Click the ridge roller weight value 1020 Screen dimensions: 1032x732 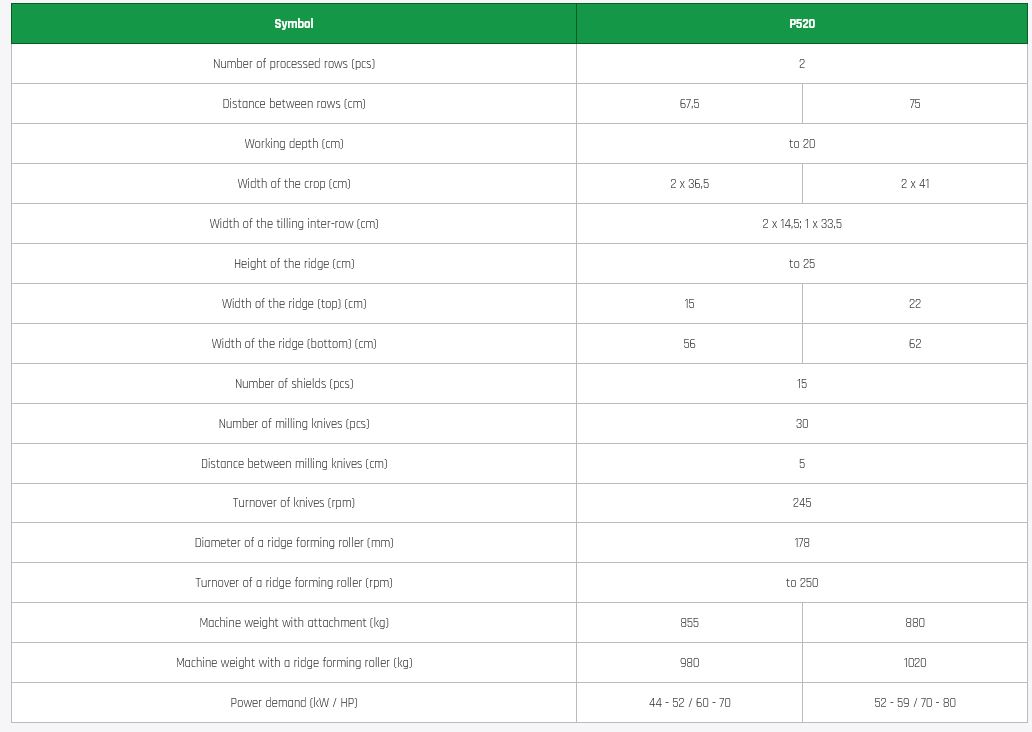click(x=914, y=663)
